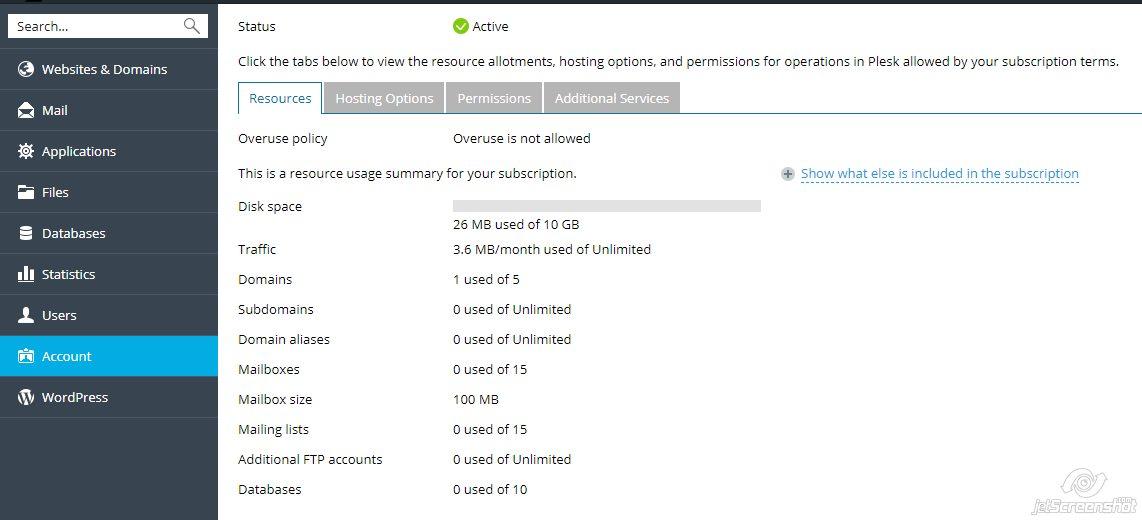Click the Mail envelope icon in sidebar
The image size is (1142, 520).
26,110
